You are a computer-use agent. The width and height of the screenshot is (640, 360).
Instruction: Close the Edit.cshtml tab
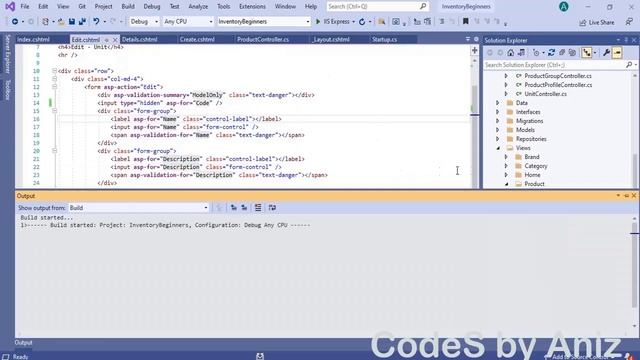[115, 40]
